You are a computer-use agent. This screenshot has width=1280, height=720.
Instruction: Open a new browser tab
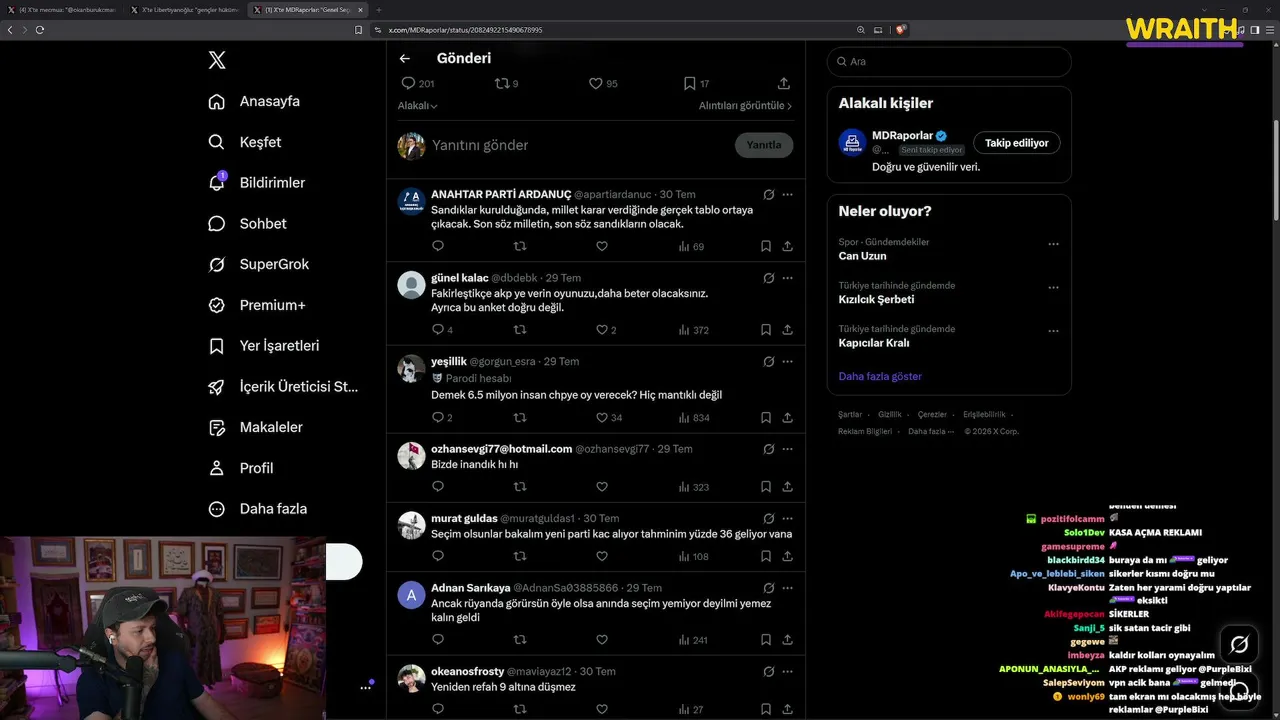[378, 10]
